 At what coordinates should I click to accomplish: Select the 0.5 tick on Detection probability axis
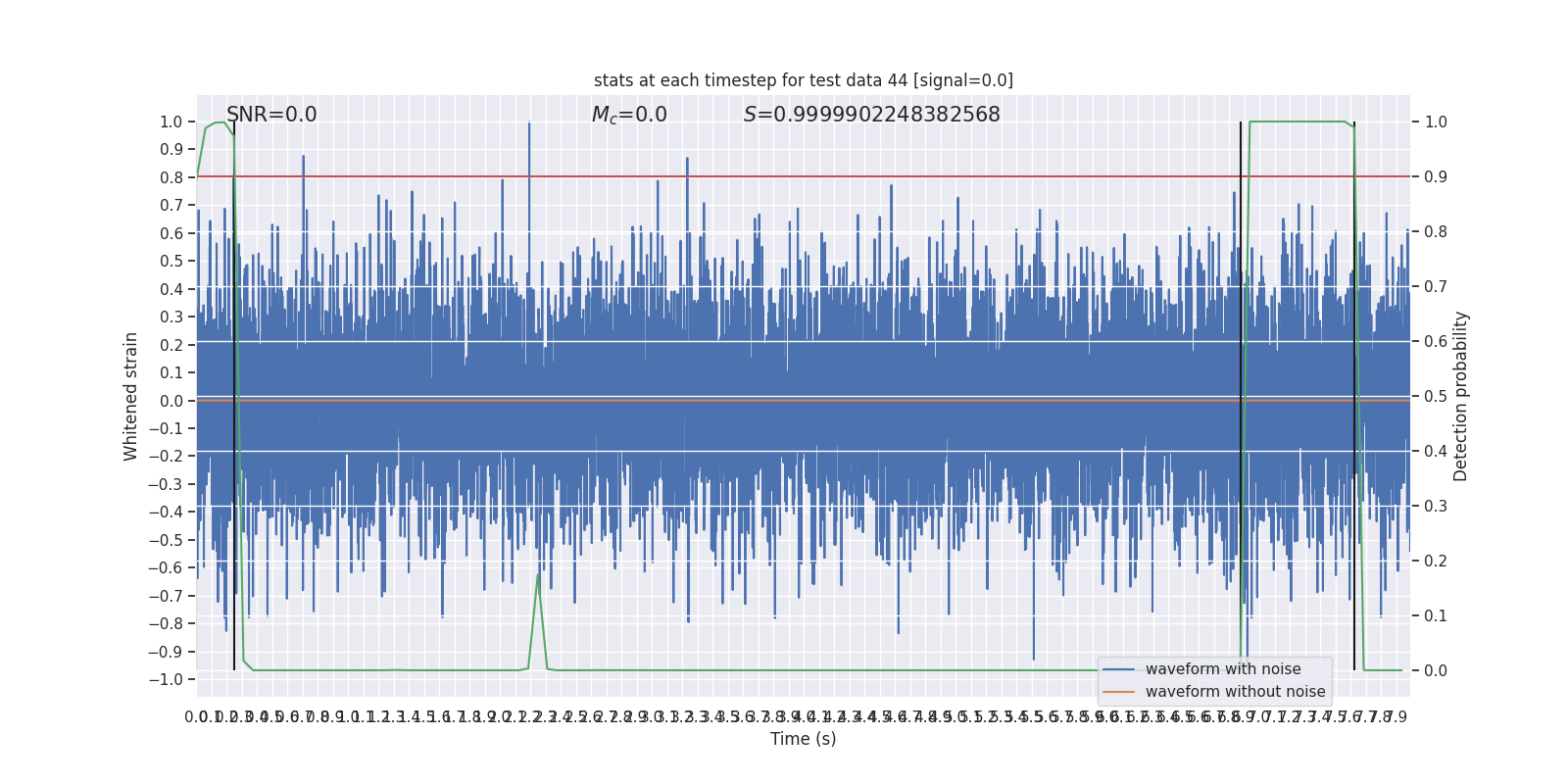click(1436, 396)
